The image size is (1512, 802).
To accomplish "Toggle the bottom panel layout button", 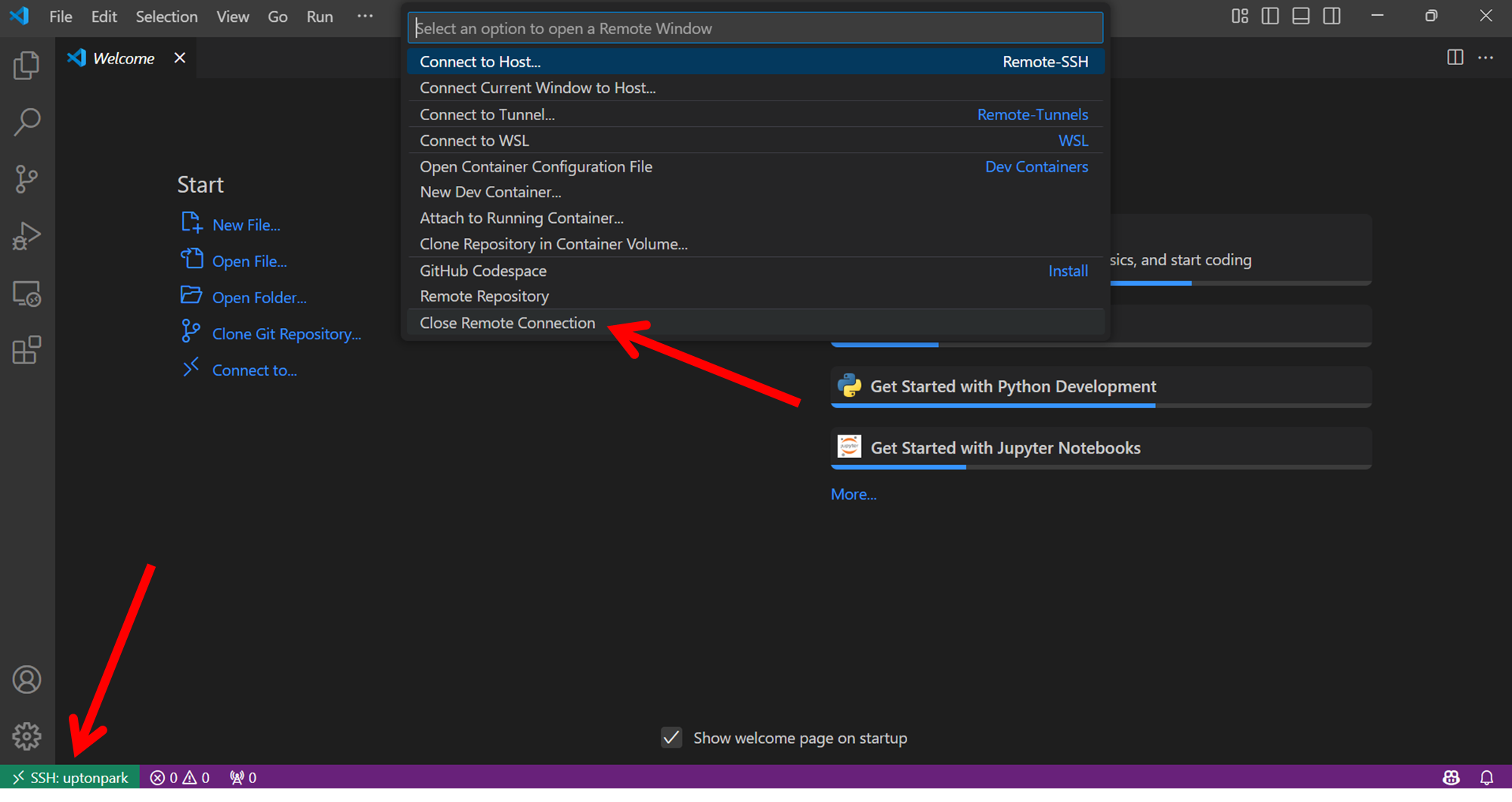I will [1300, 16].
